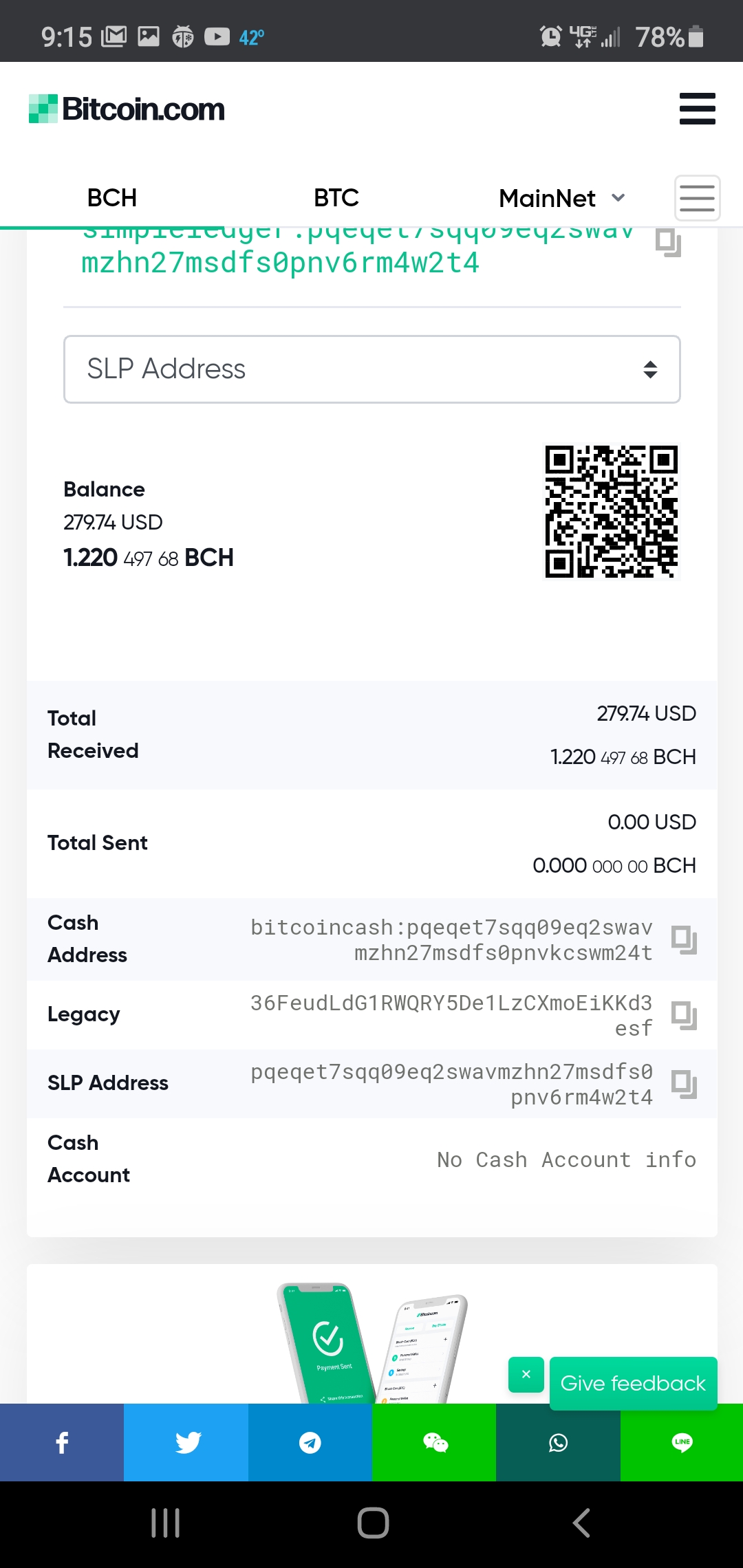Select the BCH tab
The width and height of the screenshot is (743, 1568).
point(112,198)
